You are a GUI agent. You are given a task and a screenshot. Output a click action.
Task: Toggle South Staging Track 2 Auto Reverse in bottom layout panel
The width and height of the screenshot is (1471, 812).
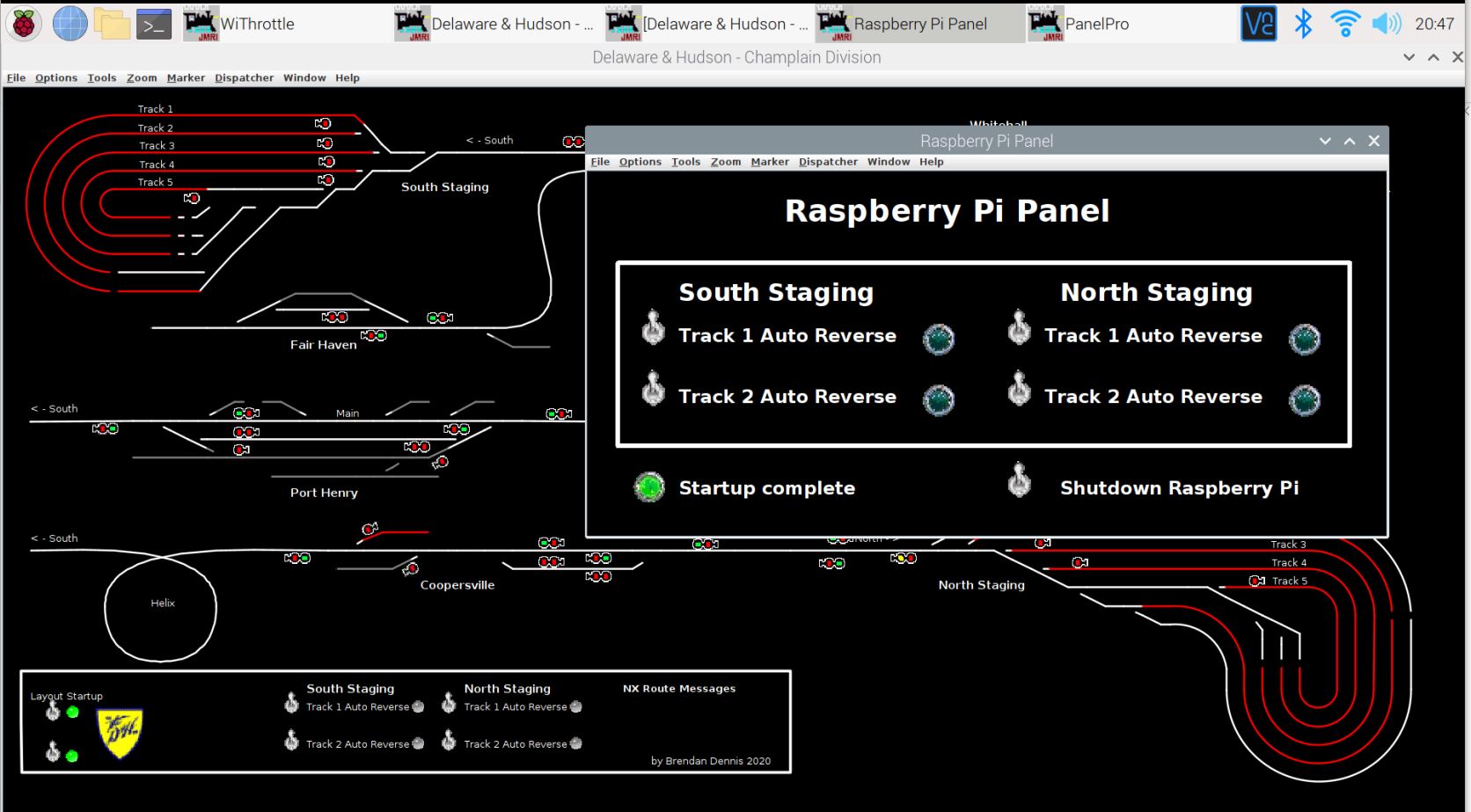[291, 740]
